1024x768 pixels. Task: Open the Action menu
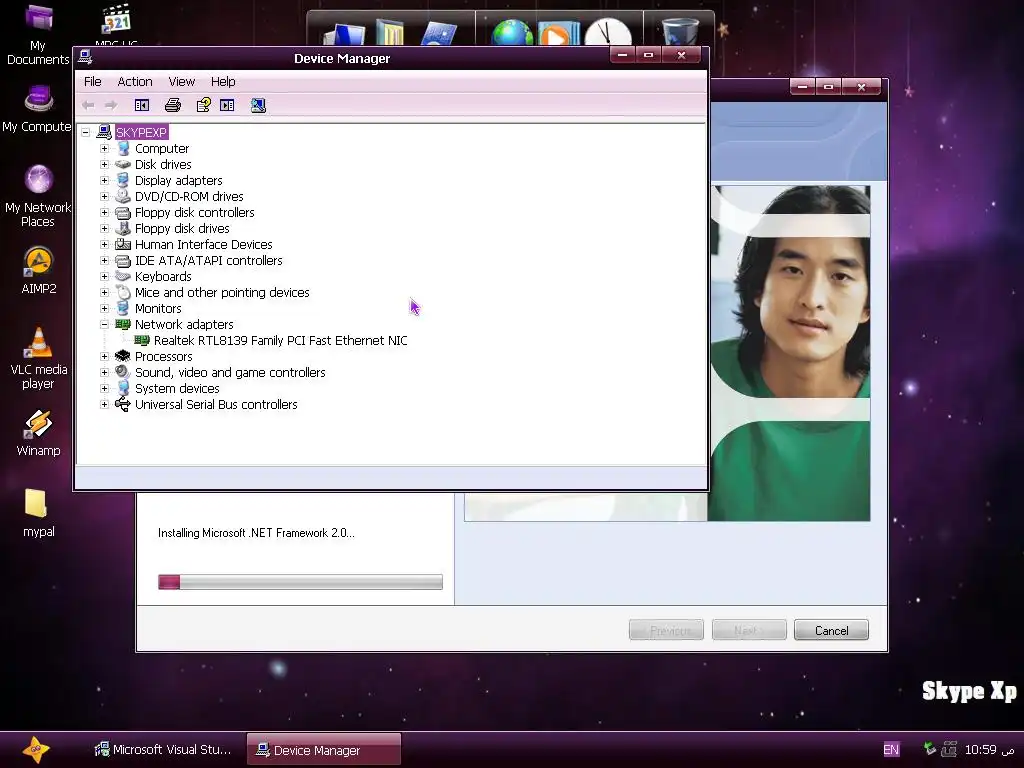point(135,82)
